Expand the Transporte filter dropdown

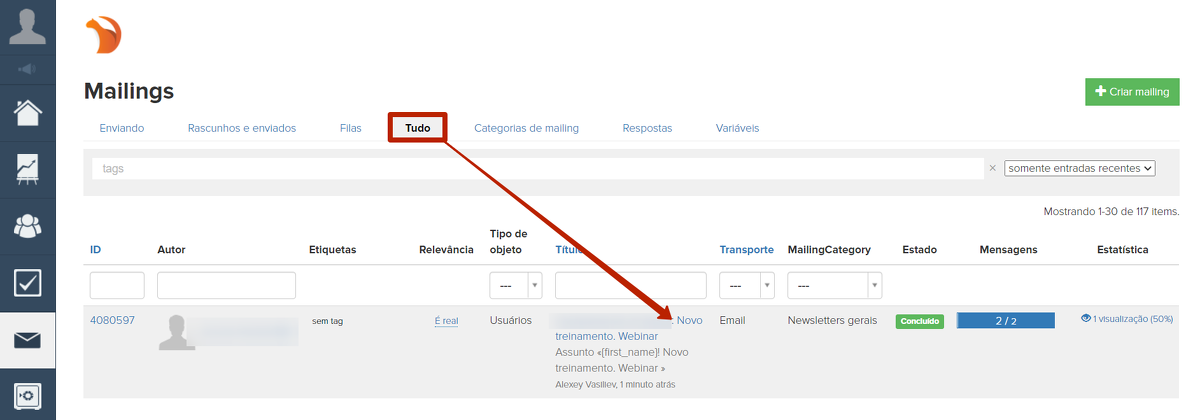tap(745, 285)
